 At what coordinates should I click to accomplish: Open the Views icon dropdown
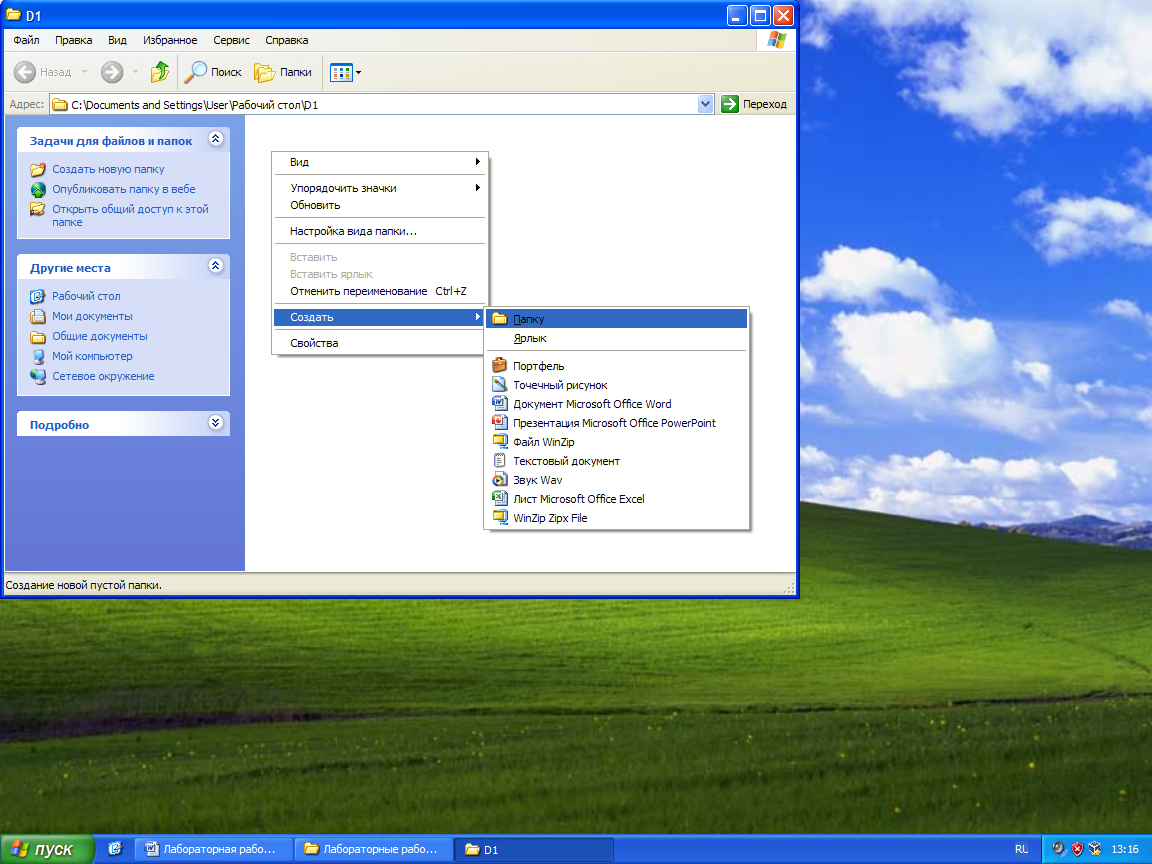345,72
